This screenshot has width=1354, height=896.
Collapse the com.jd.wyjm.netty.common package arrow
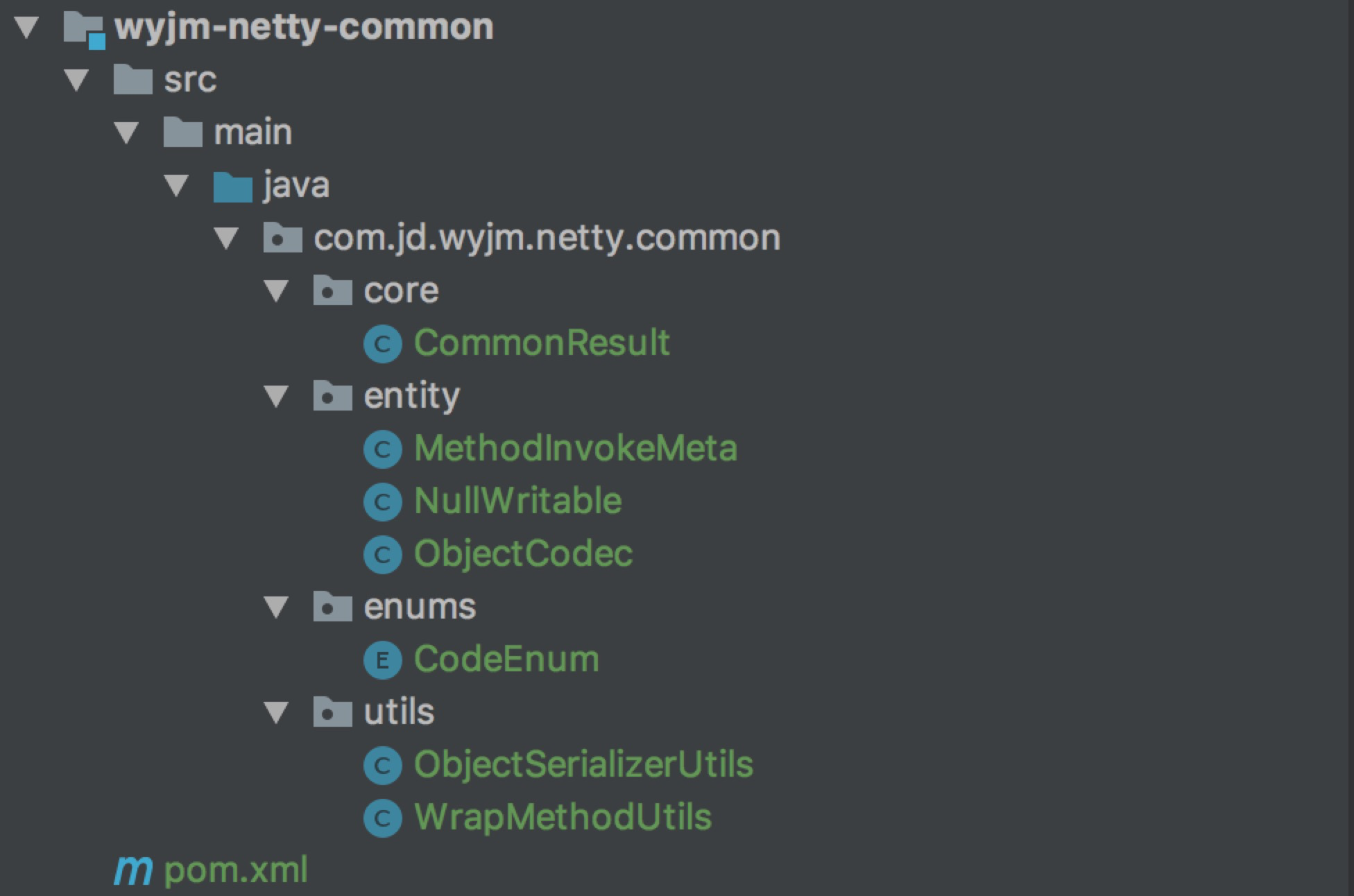[226, 239]
